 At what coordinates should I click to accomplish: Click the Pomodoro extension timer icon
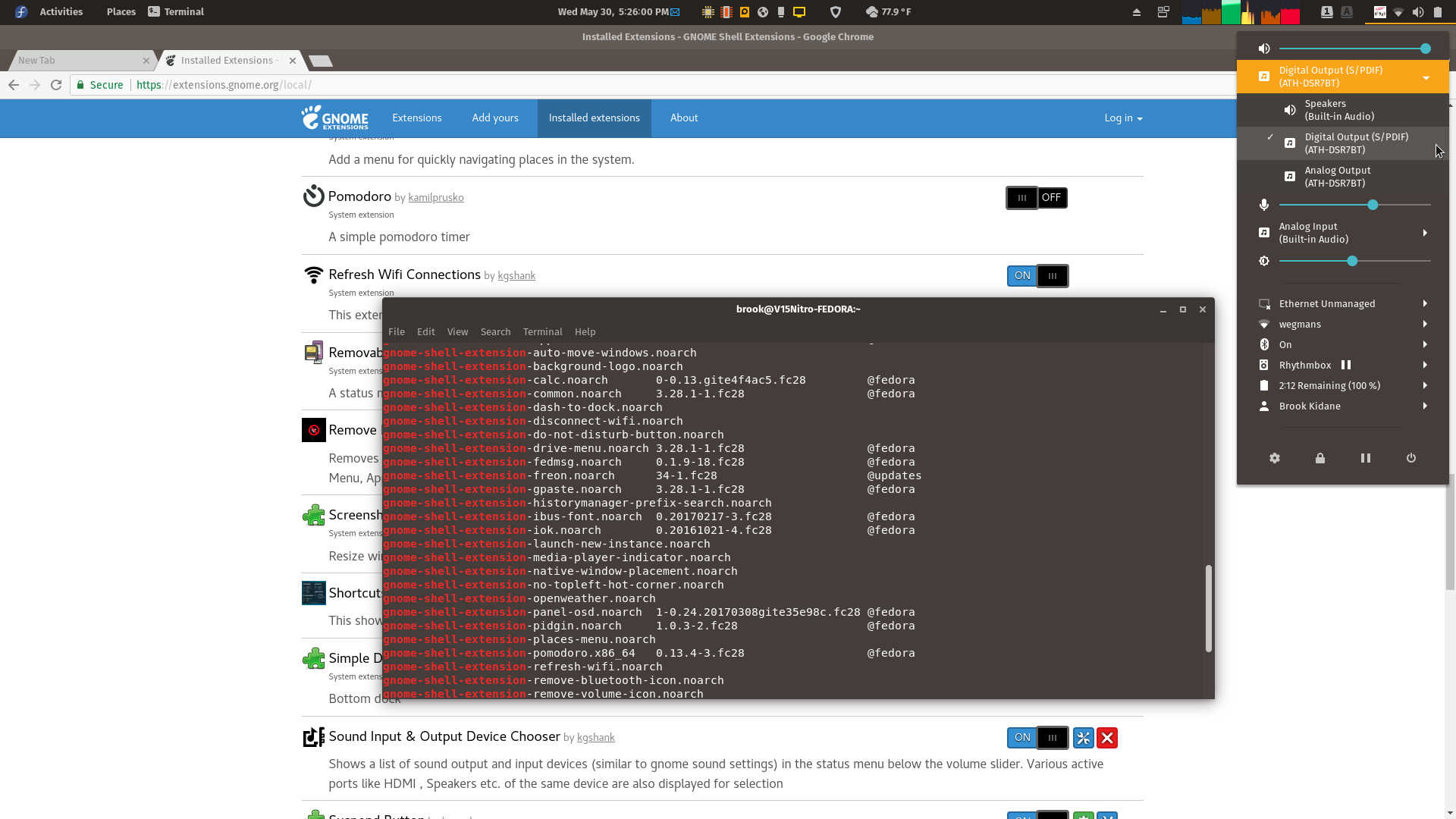pyautogui.click(x=313, y=196)
